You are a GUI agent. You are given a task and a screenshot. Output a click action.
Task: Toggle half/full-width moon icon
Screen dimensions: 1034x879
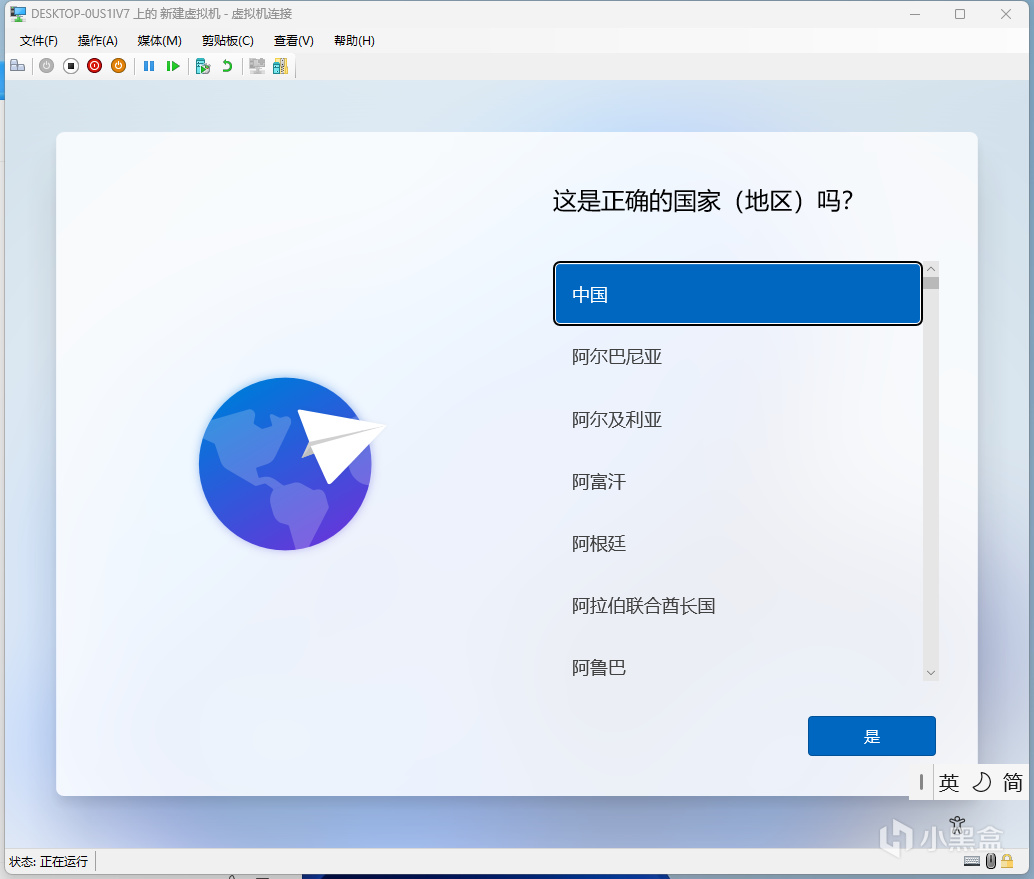tap(981, 783)
